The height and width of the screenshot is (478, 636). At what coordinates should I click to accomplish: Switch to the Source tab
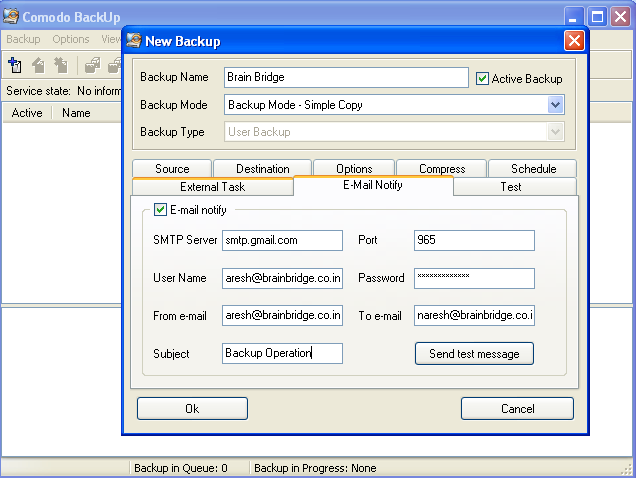172,168
